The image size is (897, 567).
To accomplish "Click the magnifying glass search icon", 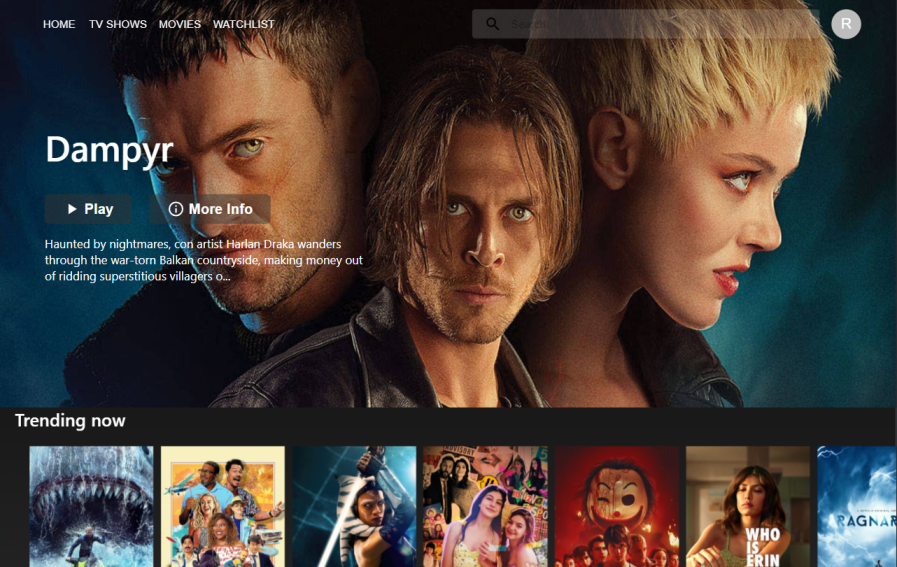I will pos(492,24).
